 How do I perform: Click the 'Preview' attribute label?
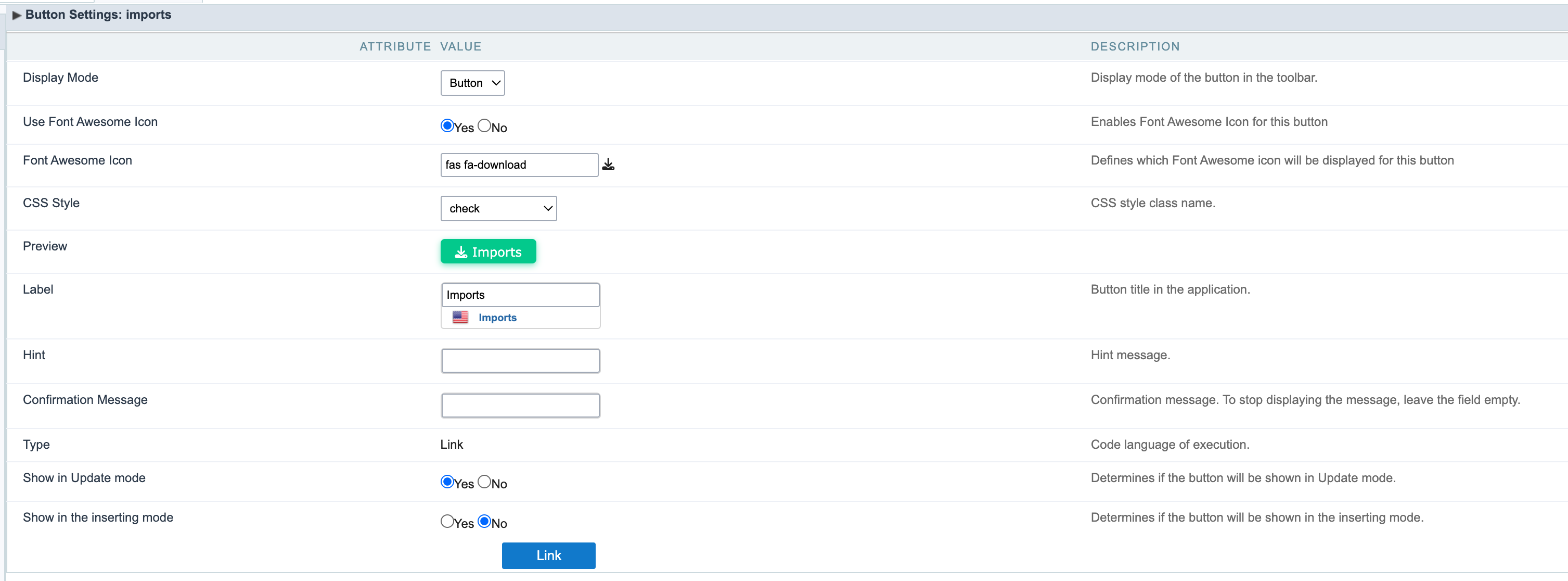(x=45, y=246)
